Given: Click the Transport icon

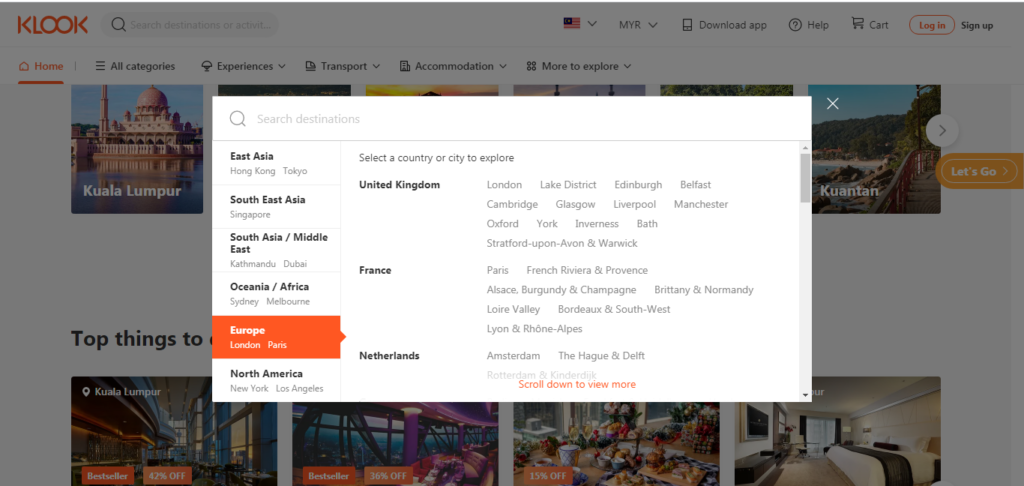Looking at the screenshot, I should 311,66.
